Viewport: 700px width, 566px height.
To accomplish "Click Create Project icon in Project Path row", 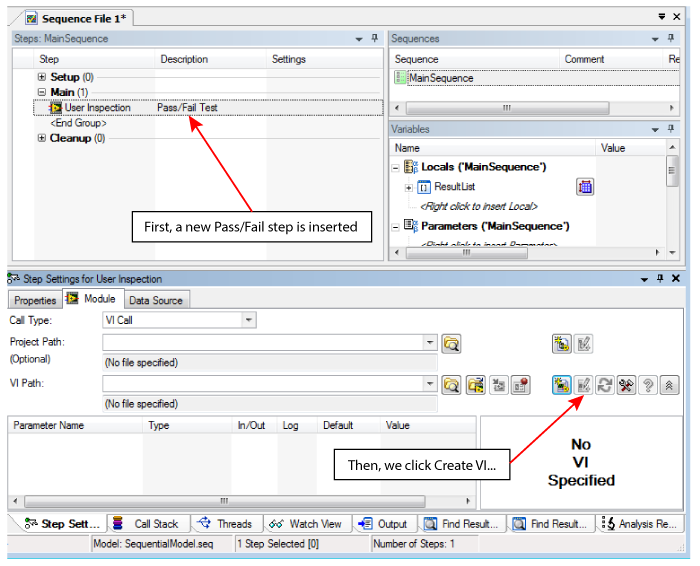I will [x=562, y=344].
